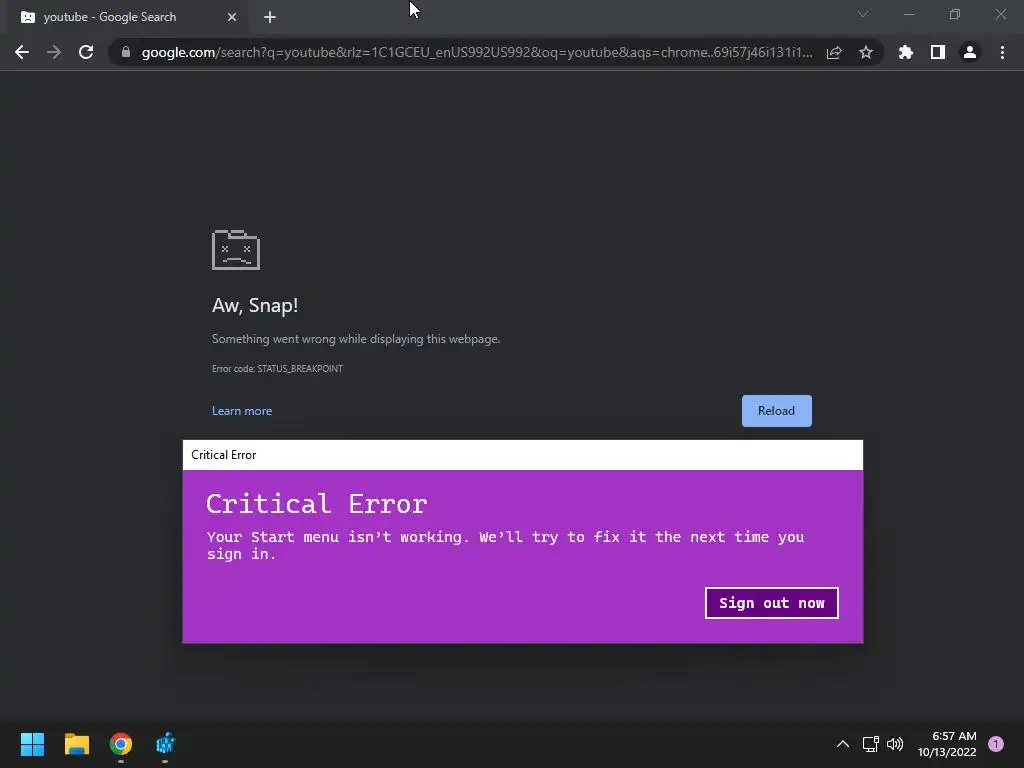1024x768 pixels.
Task: Close the youtube Google Search tab
Action: click(x=232, y=17)
